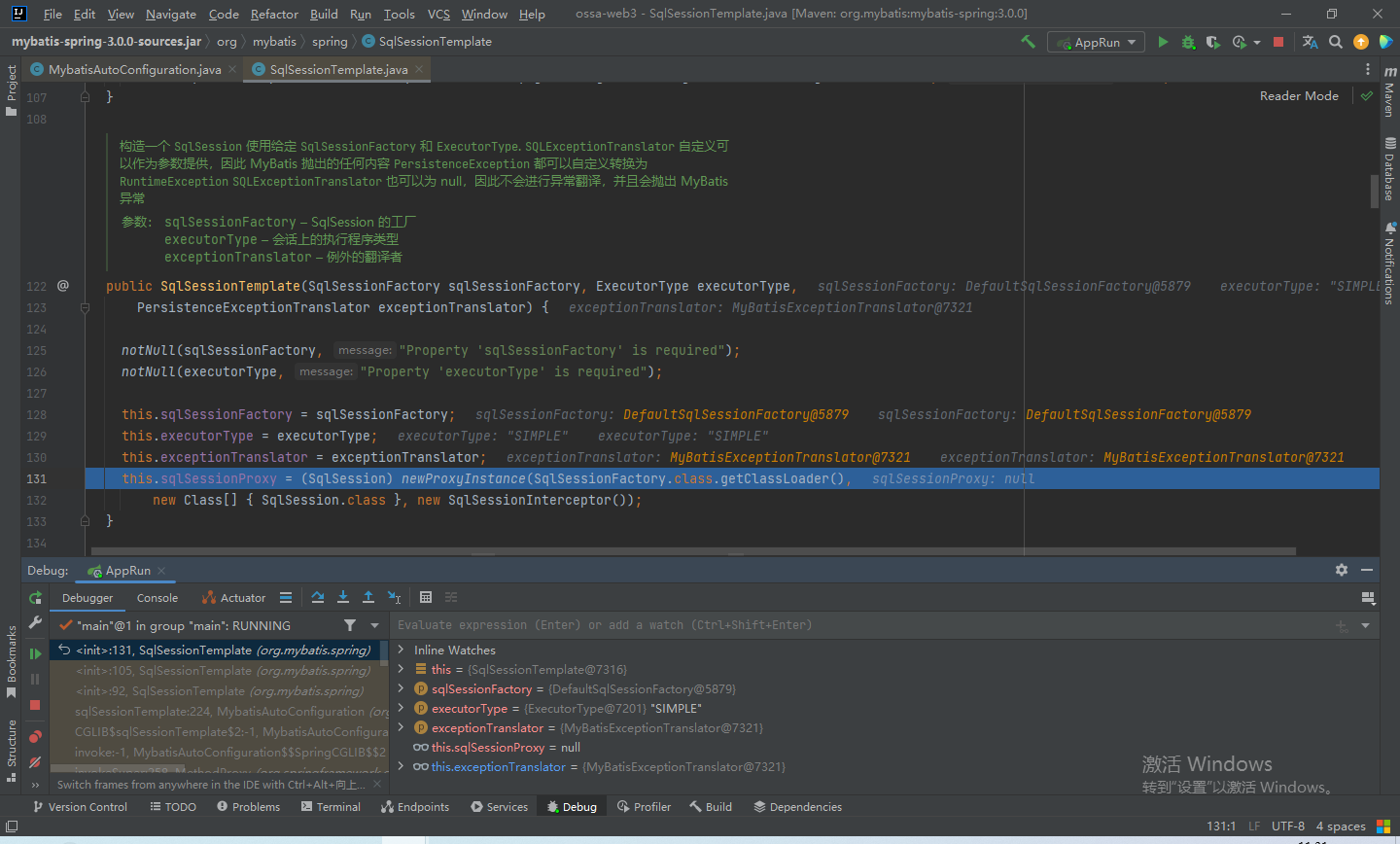Close the SqlSessionTemplate.java editor tab
Viewport: 1400px width, 844px height.
419,69
